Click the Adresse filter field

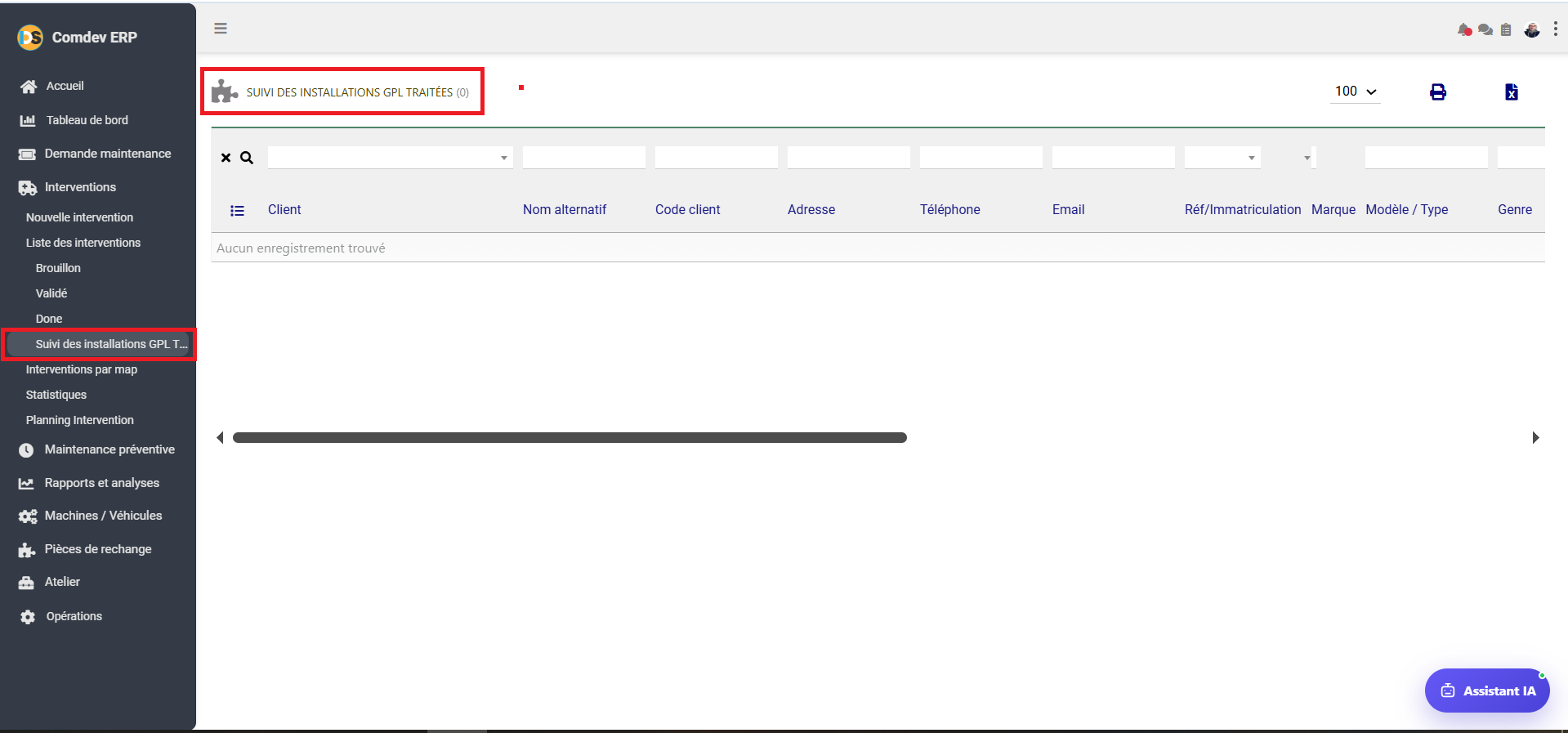(849, 158)
